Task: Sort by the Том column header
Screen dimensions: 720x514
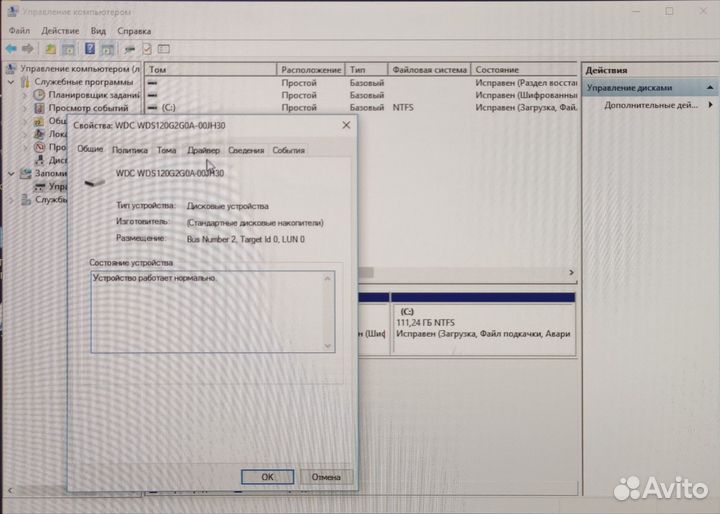Action: pos(211,69)
